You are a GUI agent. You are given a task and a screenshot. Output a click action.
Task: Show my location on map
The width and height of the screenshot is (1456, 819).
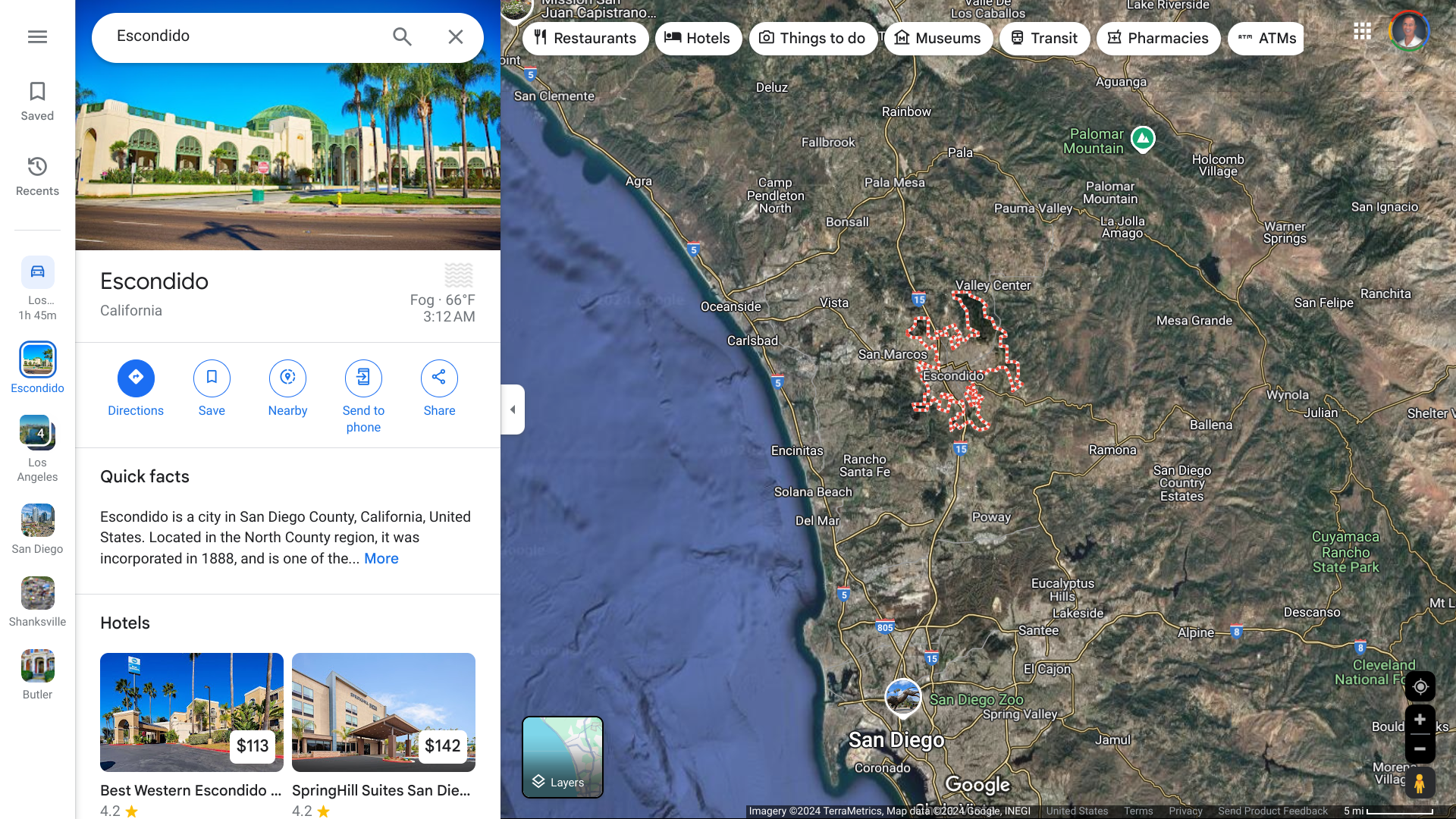click(x=1420, y=687)
